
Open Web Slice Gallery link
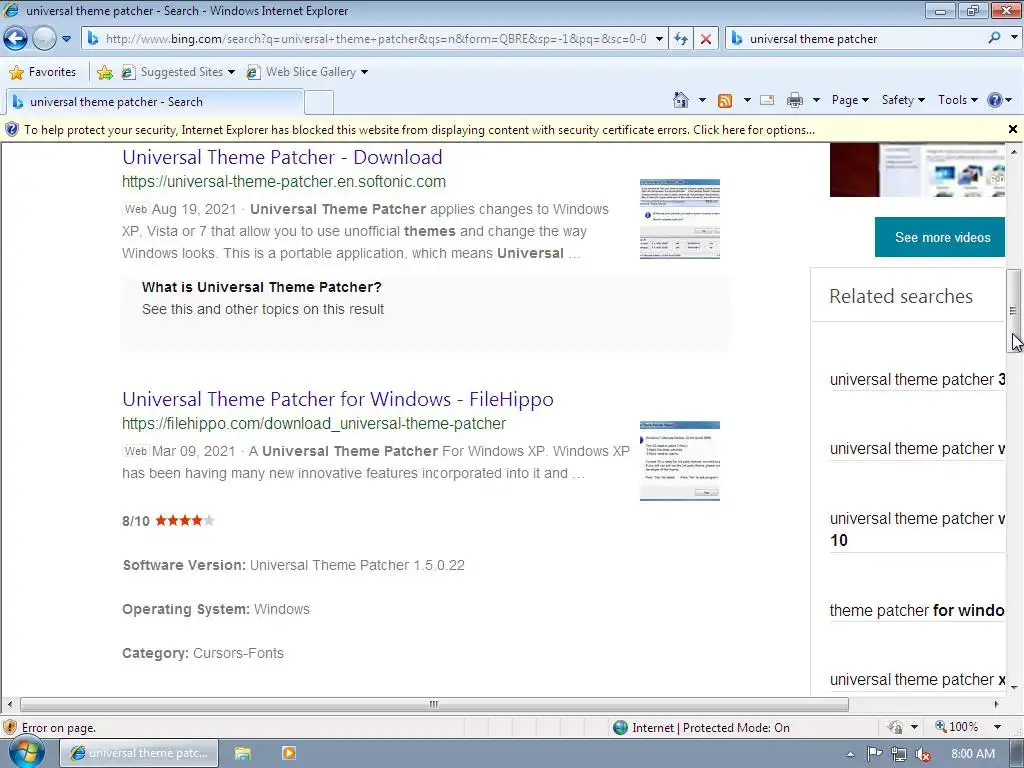click(307, 72)
